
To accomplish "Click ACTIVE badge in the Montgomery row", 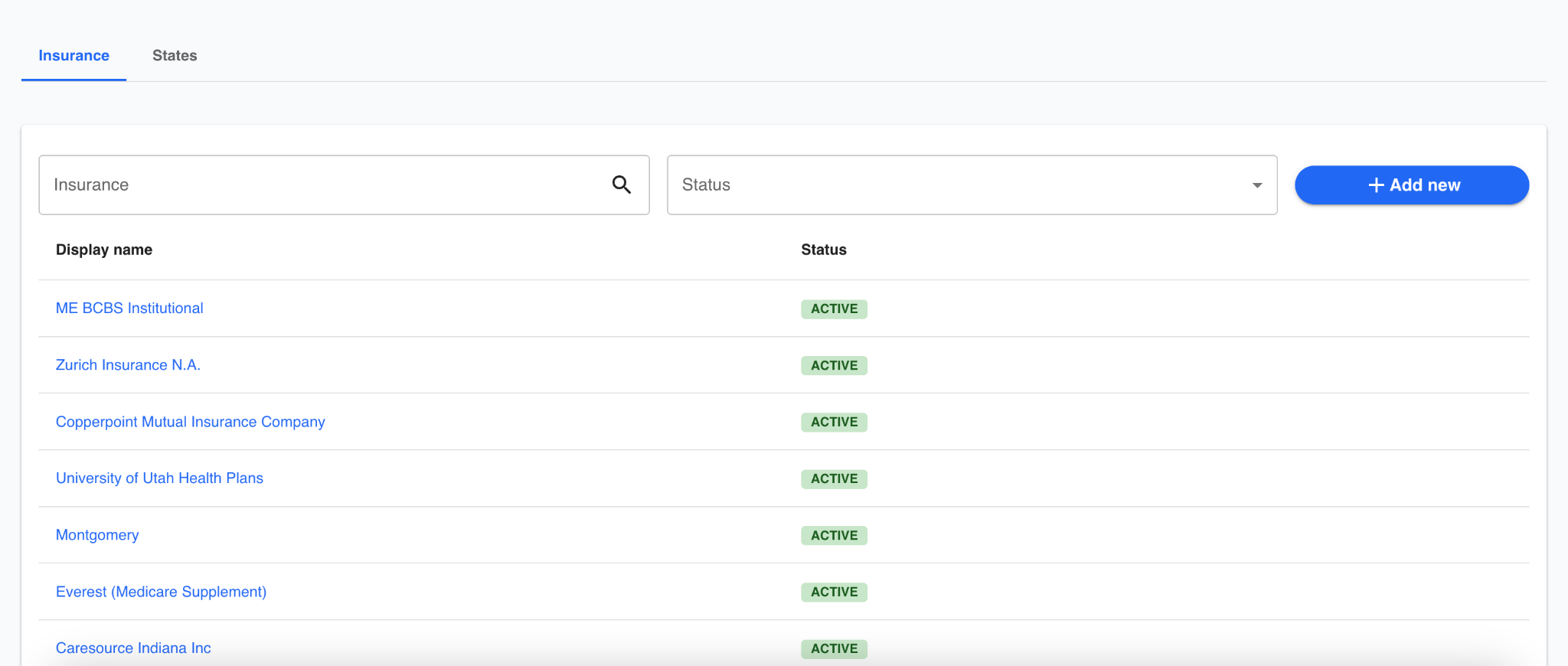I will (x=834, y=535).
